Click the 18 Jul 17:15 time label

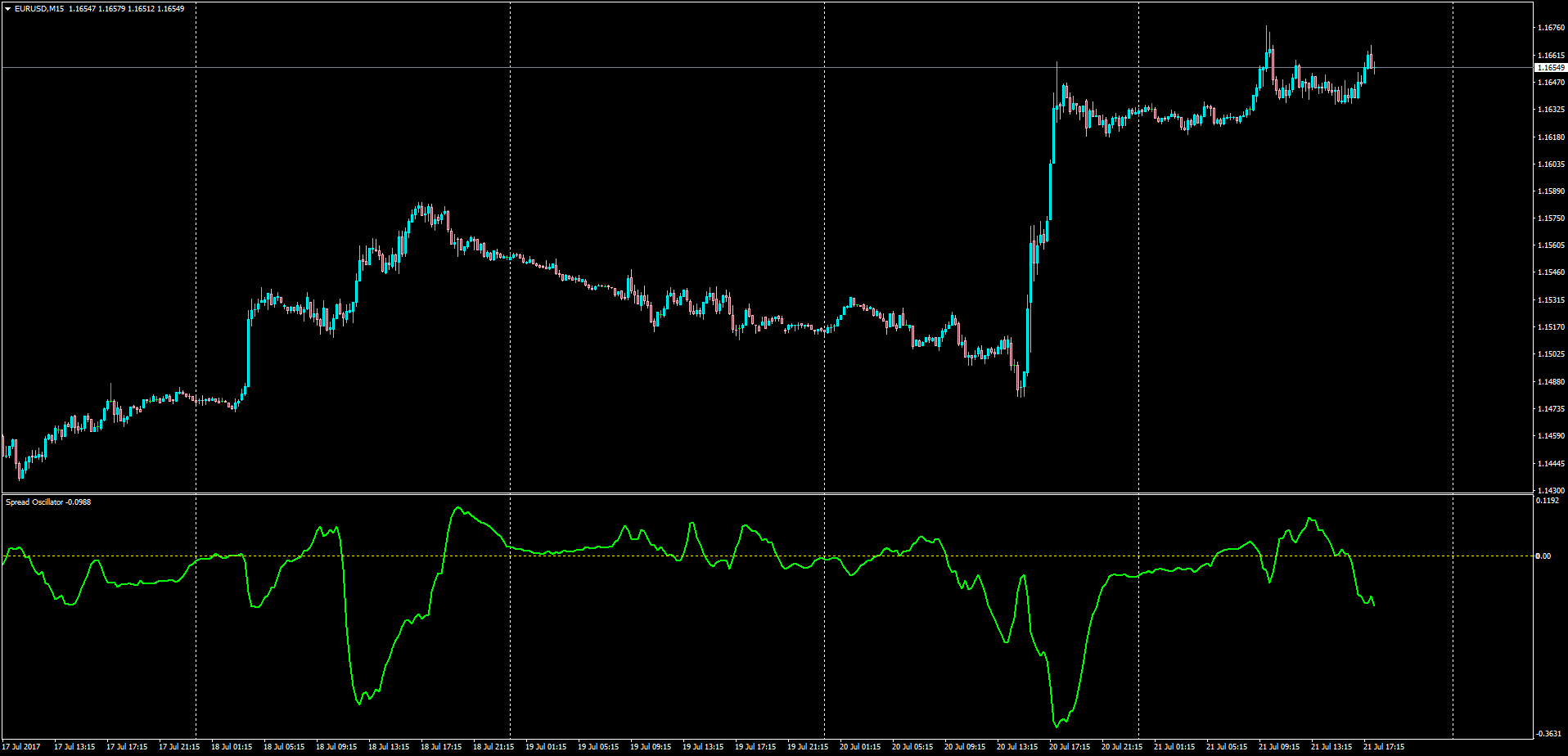click(x=441, y=747)
